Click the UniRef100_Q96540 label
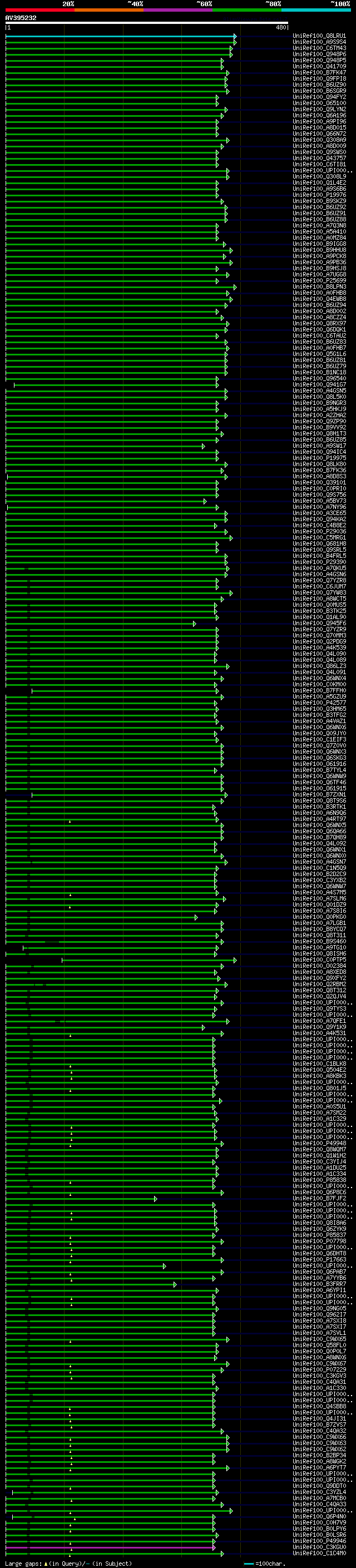This screenshot has height=1568, width=356. [319, 378]
